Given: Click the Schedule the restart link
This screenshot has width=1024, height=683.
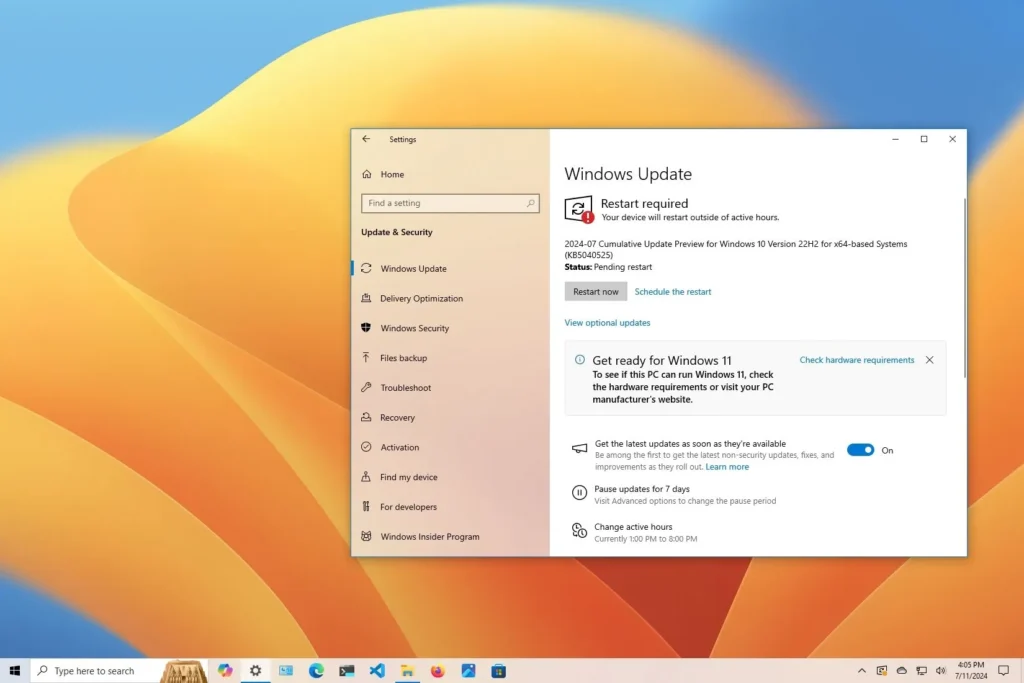Looking at the screenshot, I should tap(673, 292).
